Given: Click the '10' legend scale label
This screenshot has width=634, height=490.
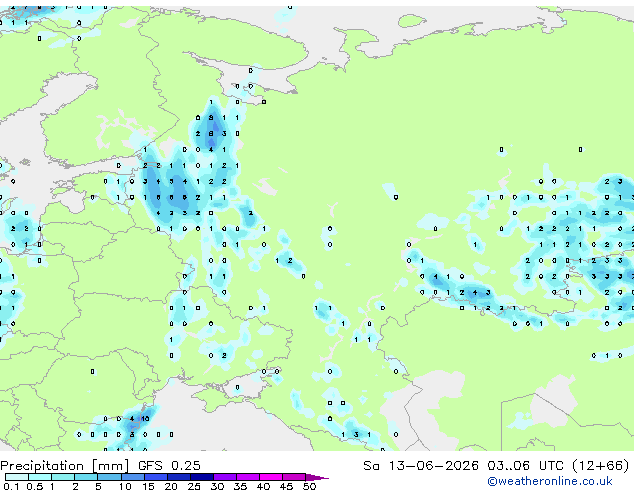Looking at the screenshot, I should point(125,486).
